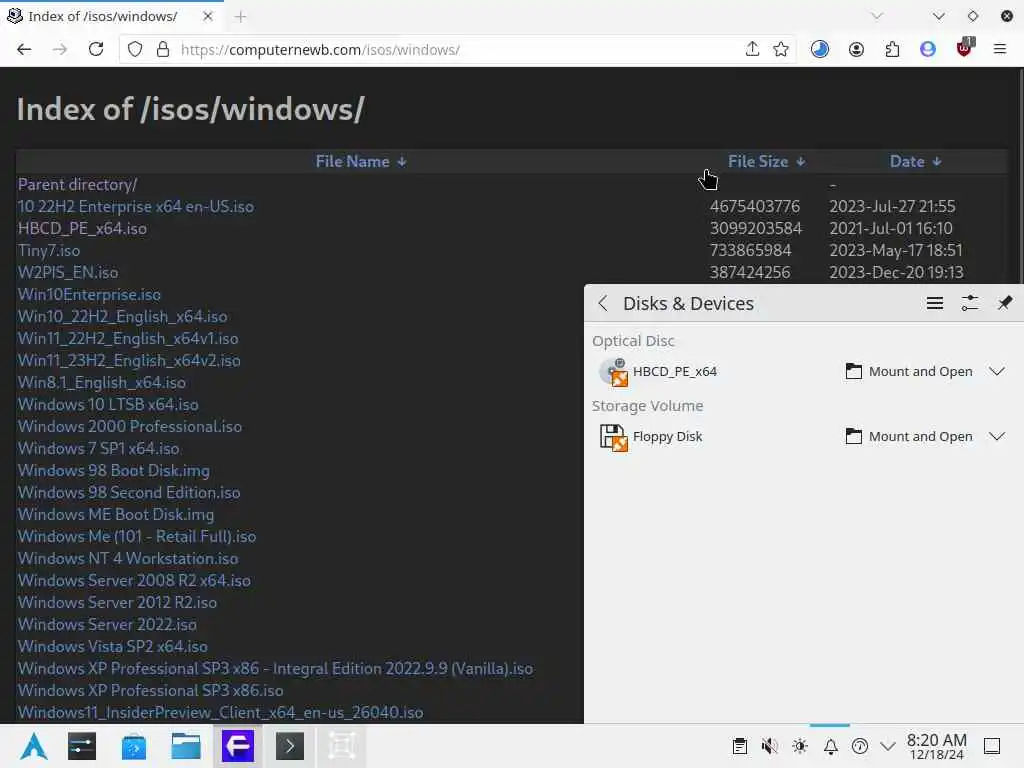This screenshot has height=768, width=1024.
Task: Download Win10_22H2_English_x64.iso
Action: point(122,317)
